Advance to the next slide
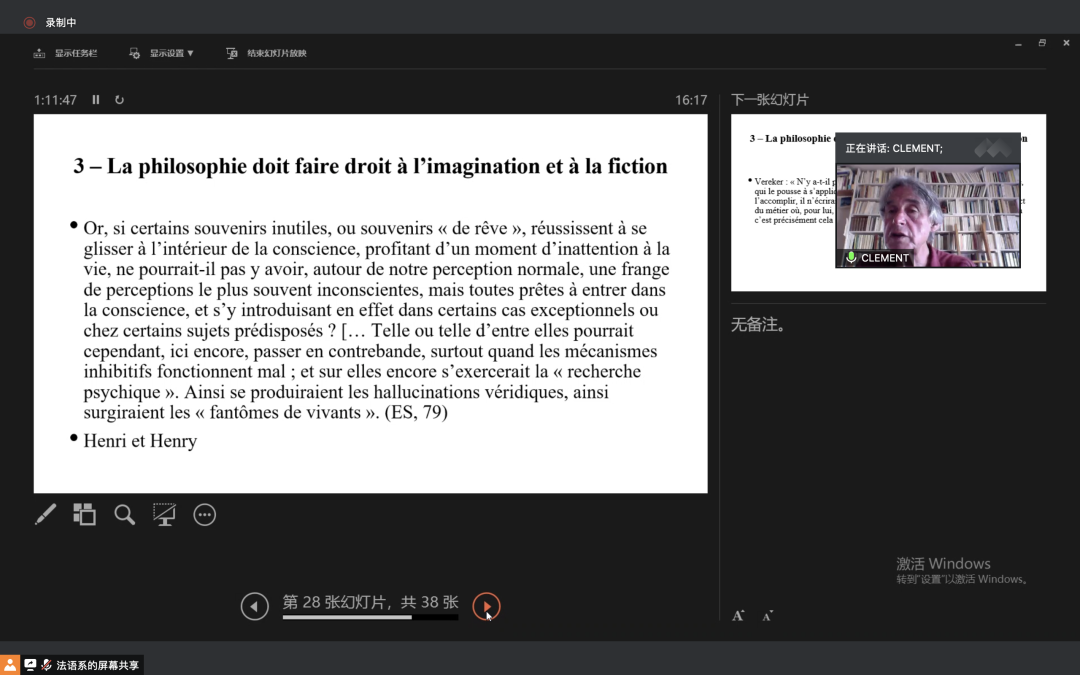 (486, 606)
